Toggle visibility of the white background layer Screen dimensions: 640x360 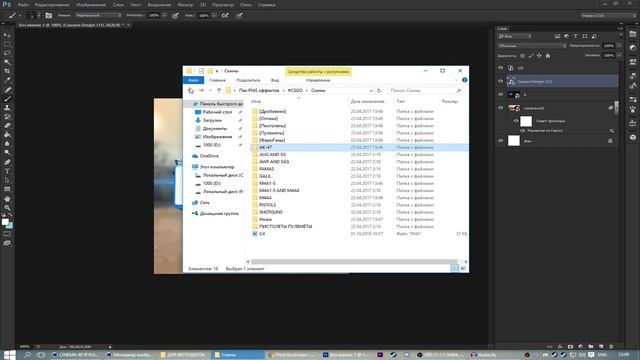500,141
